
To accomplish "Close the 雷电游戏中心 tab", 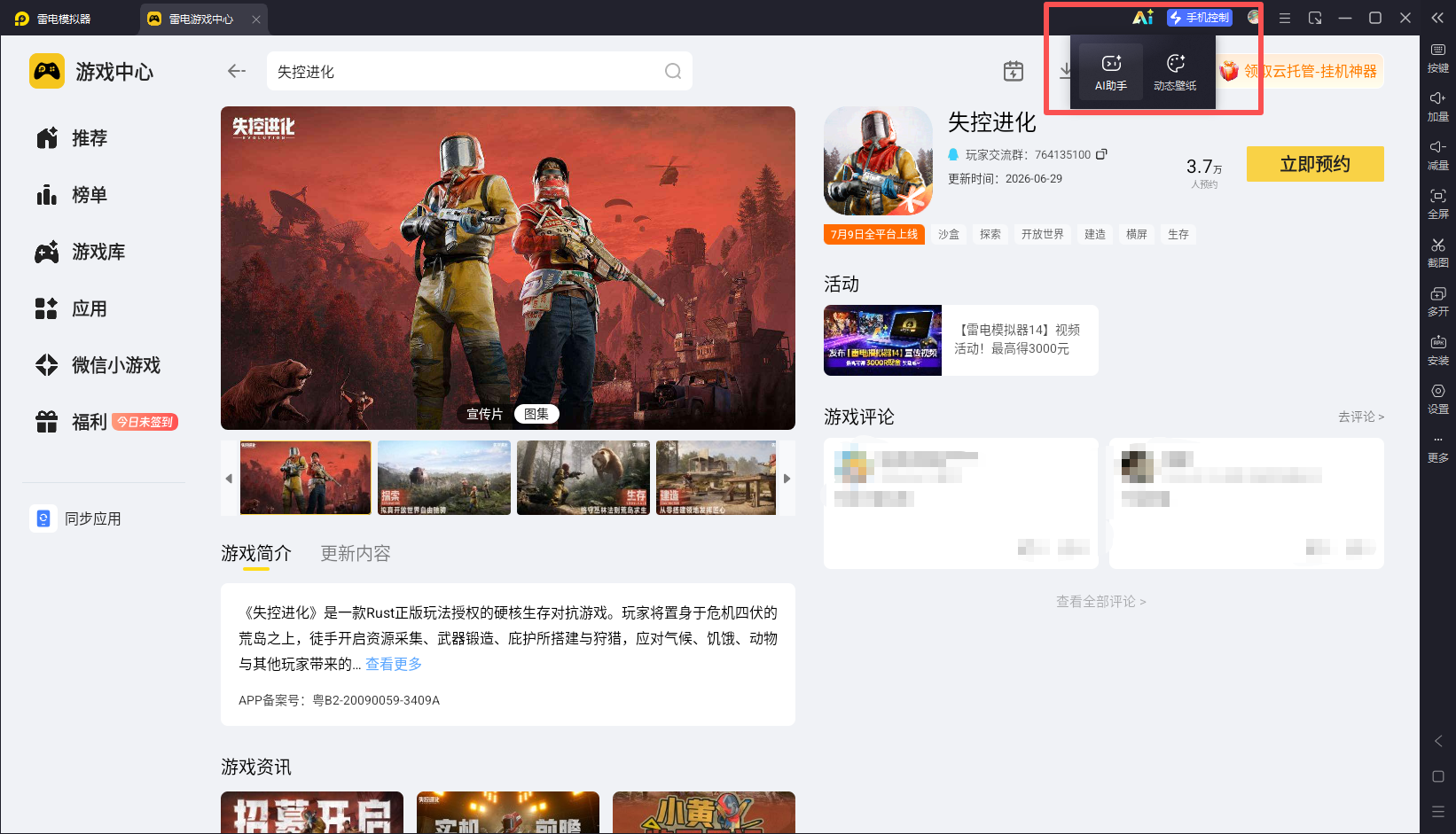I will 256,19.
